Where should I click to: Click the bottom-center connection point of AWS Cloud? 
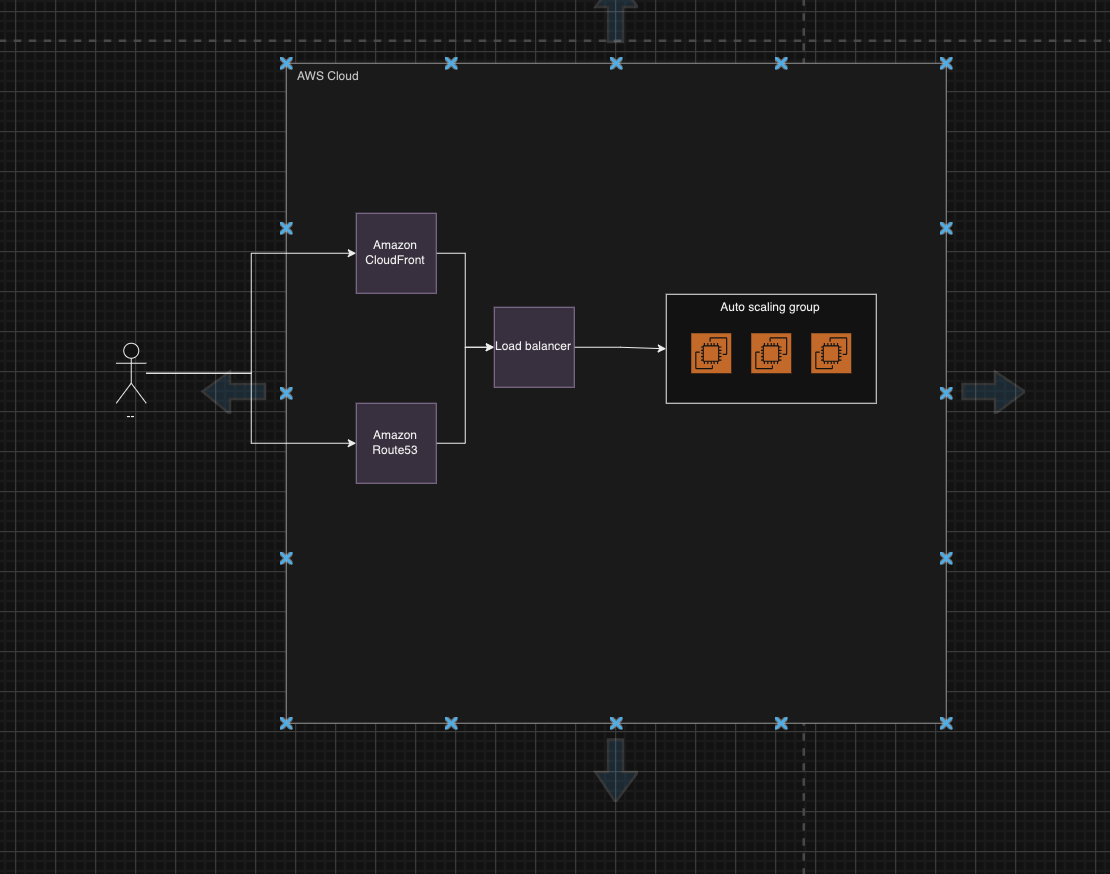(616, 723)
